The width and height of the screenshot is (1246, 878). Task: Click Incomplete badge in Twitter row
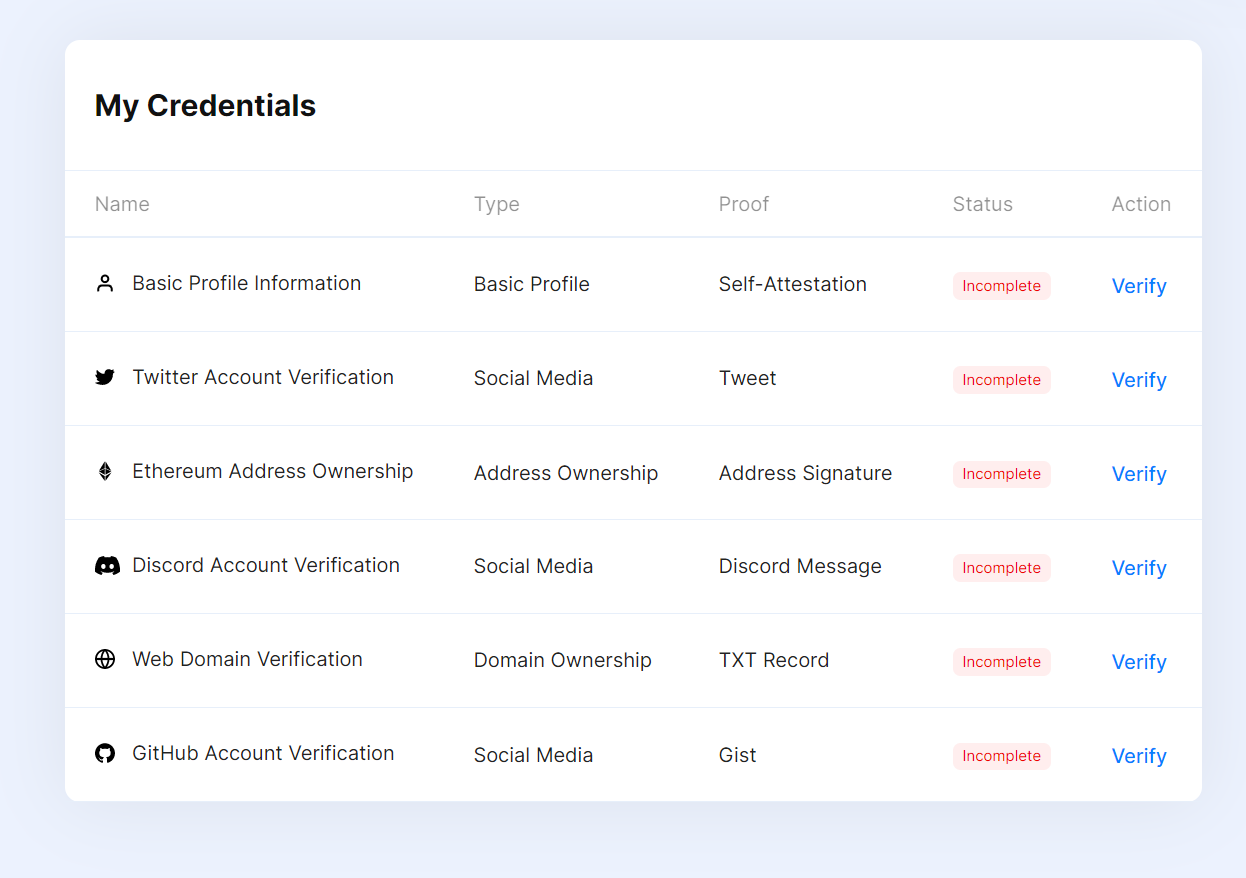pos(1001,380)
